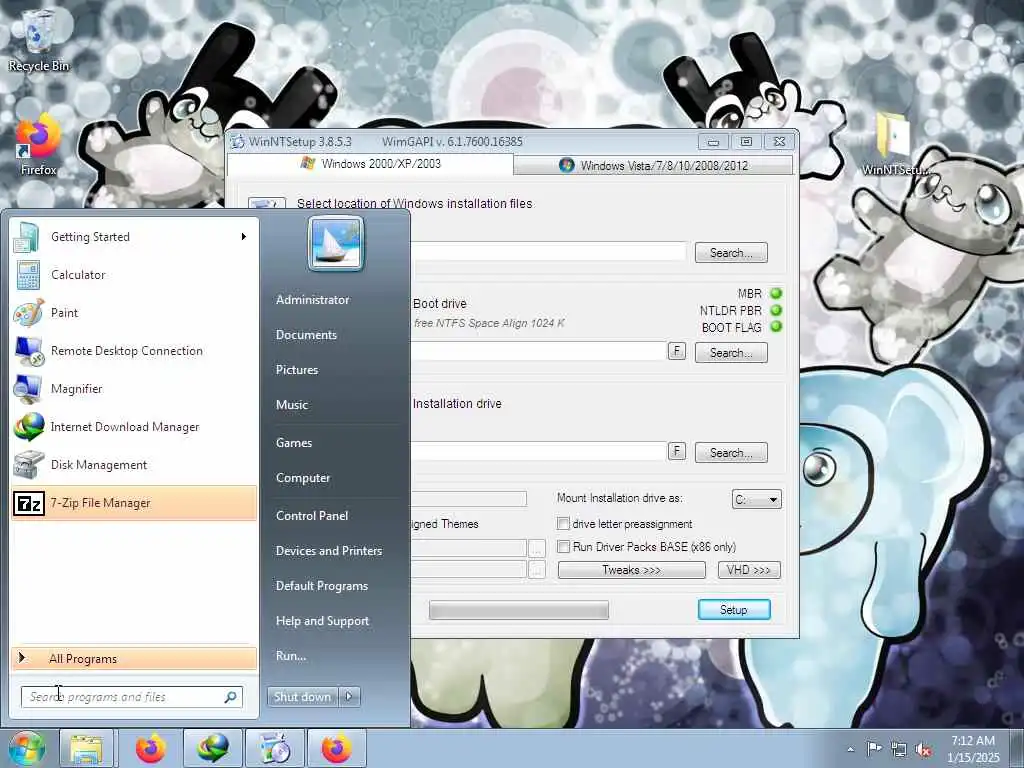Open Help and Support
This screenshot has width=1024, height=768.
[322, 621]
